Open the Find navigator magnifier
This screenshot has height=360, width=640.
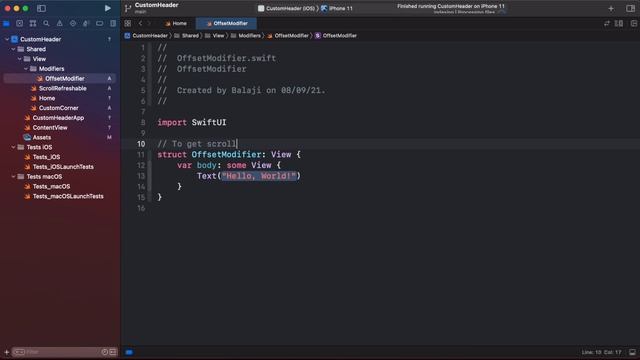46,24
